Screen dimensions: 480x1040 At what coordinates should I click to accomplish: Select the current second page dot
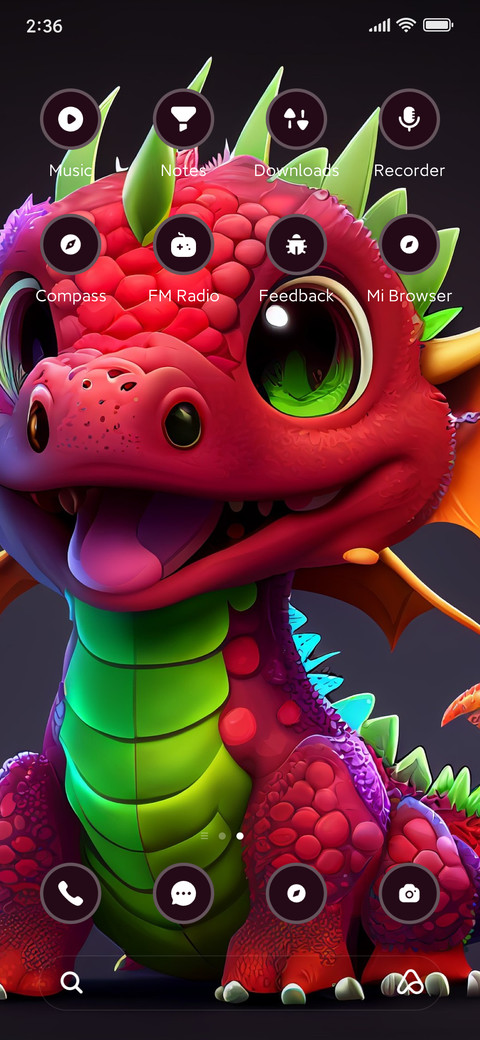(239, 836)
